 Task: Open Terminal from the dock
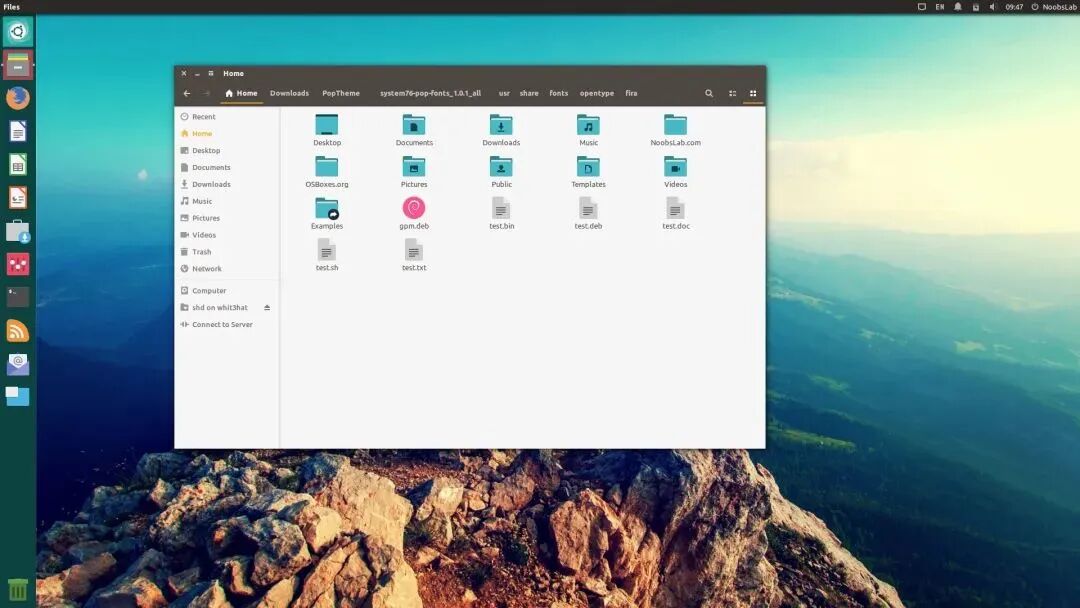pos(18,297)
